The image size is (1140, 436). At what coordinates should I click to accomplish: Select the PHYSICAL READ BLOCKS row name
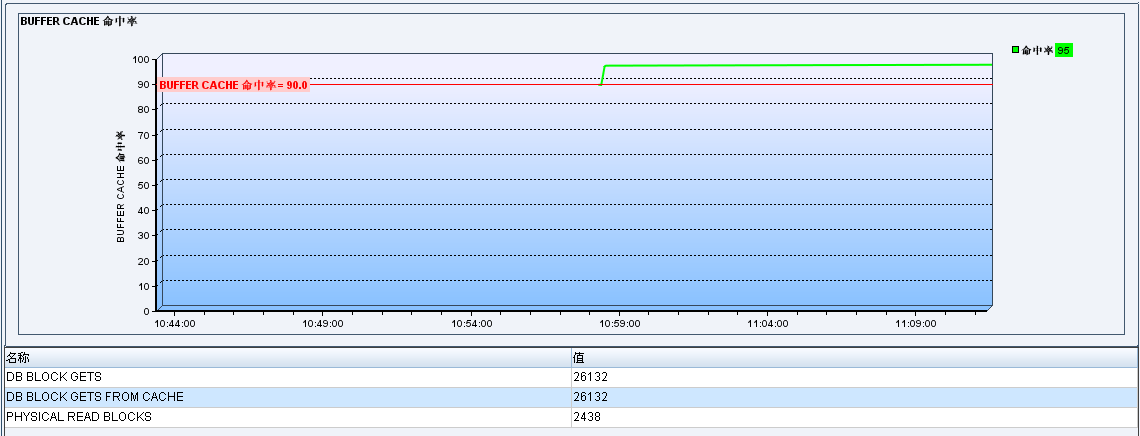click(x=79, y=417)
